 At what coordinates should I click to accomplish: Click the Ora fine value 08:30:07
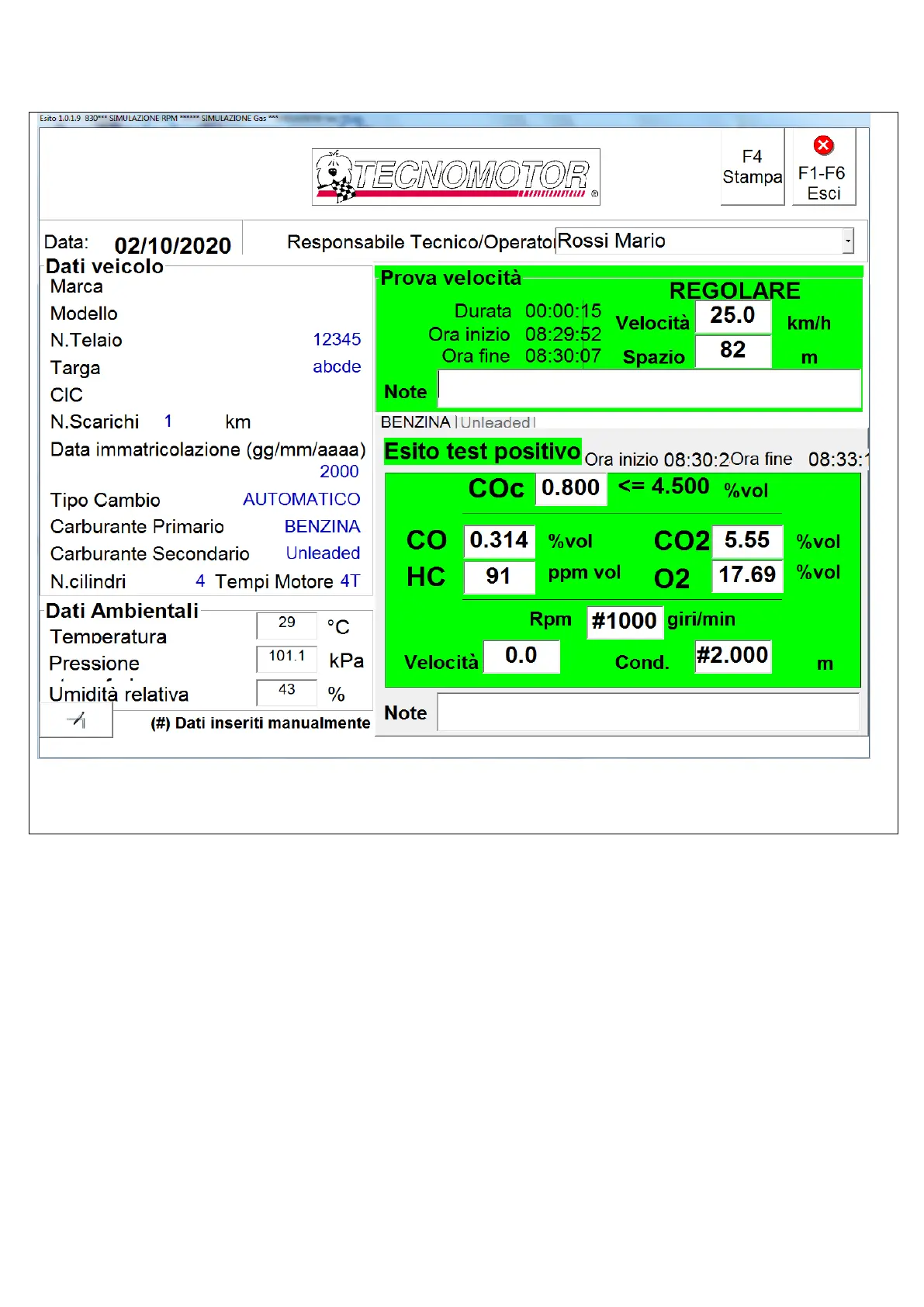[563, 356]
